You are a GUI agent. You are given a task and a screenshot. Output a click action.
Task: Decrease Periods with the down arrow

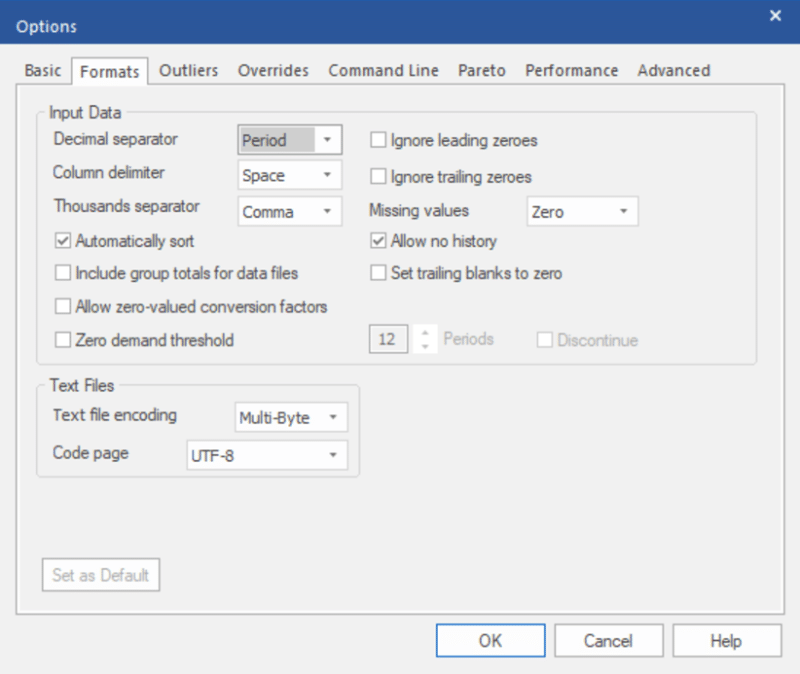(425, 346)
